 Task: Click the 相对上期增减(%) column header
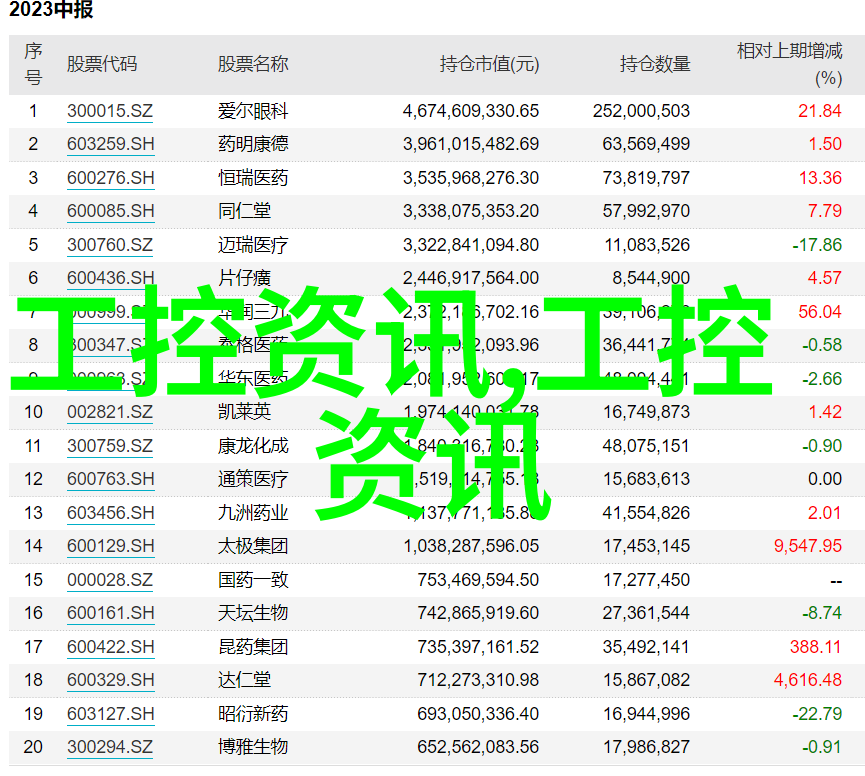coord(790,65)
